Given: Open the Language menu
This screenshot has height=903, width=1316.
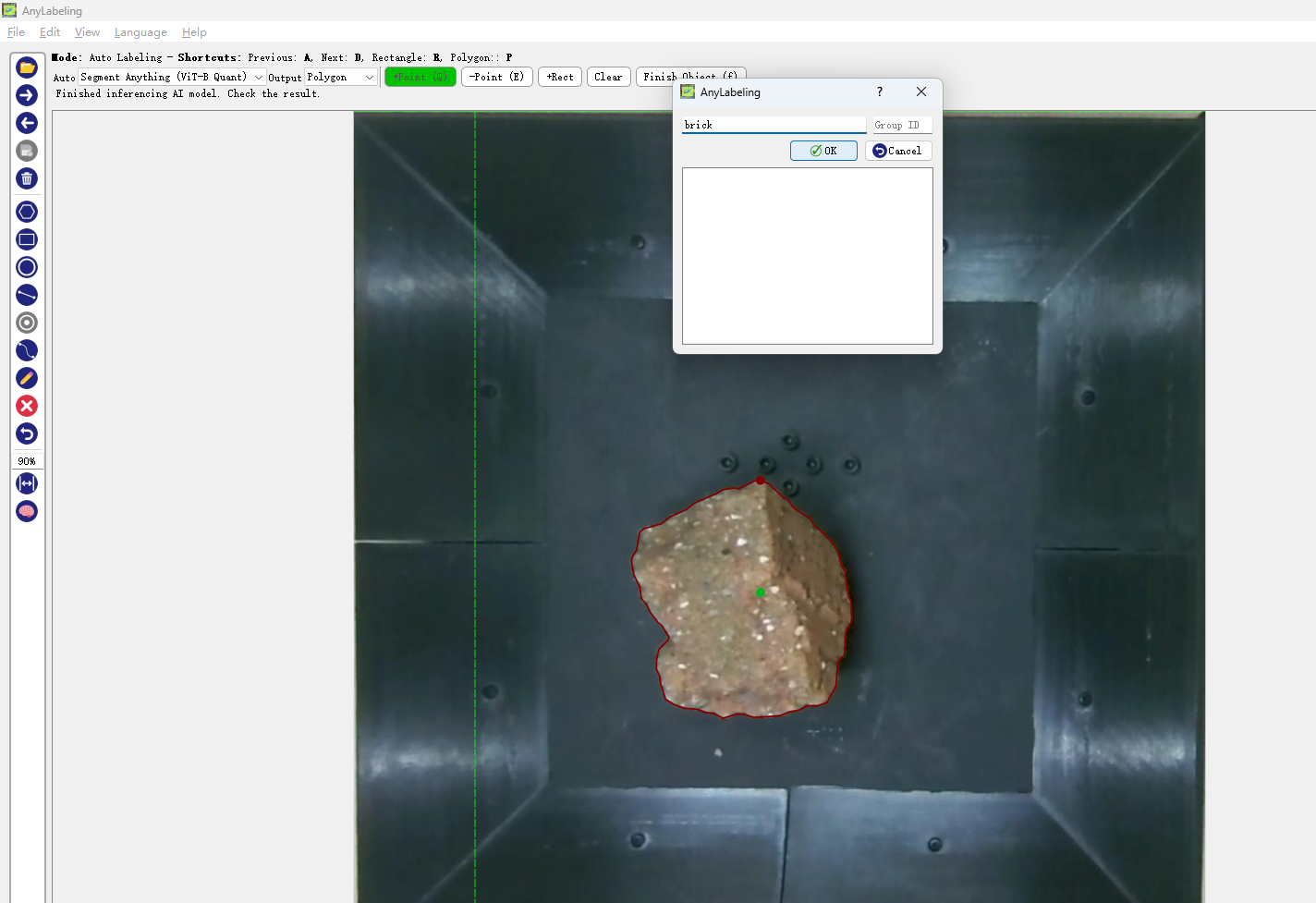Looking at the screenshot, I should point(140,32).
